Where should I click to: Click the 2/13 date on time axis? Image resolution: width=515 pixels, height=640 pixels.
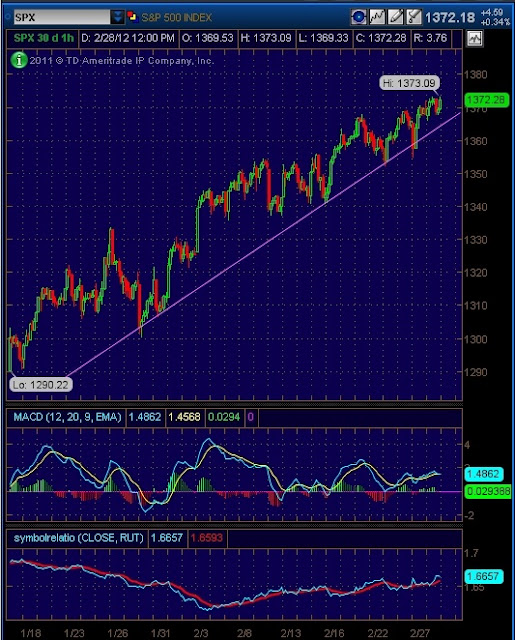click(291, 633)
